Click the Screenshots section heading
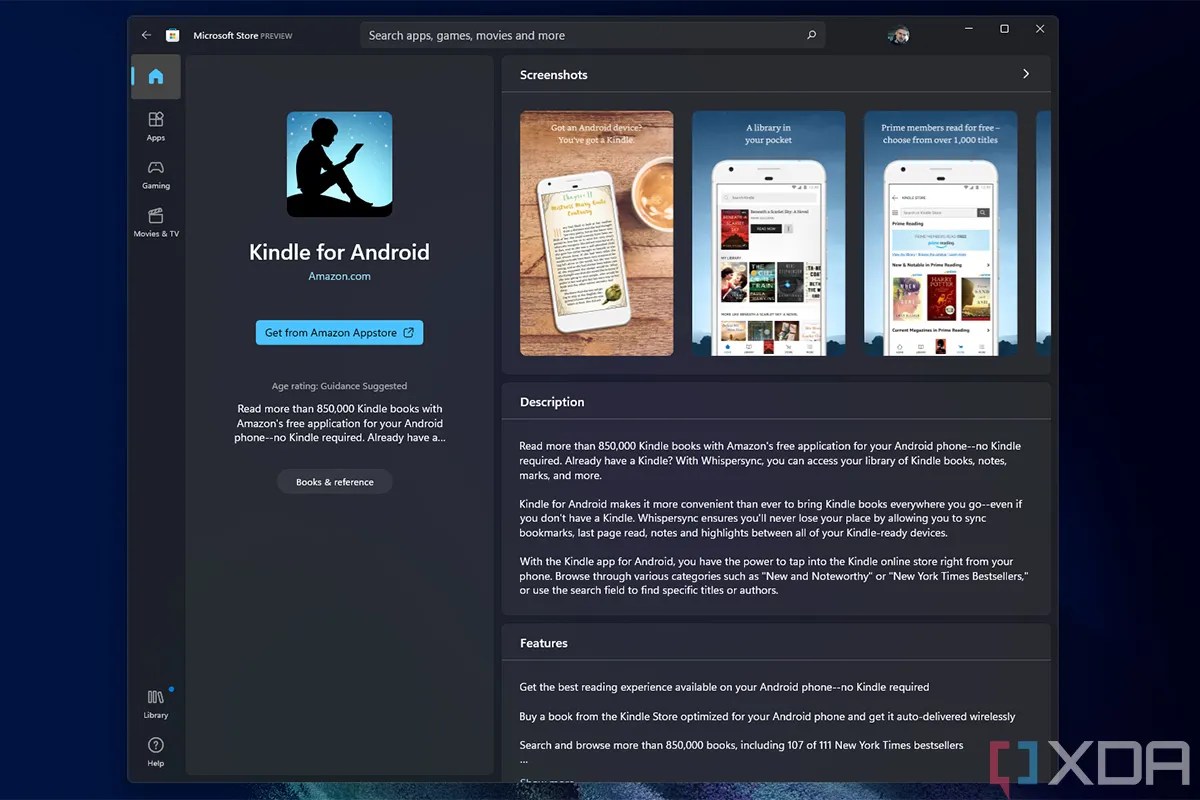The width and height of the screenshot is (1200, 800). pos(554,75)
